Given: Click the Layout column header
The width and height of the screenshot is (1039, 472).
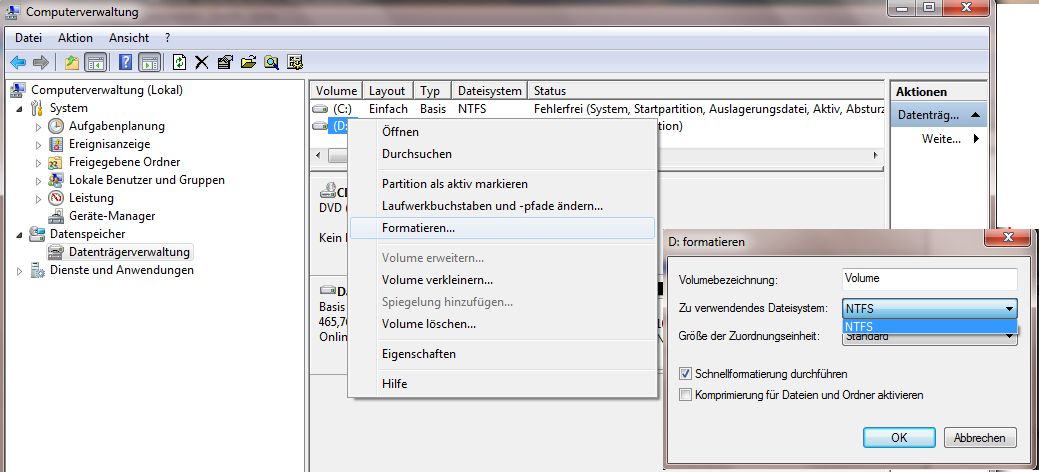Looking at the screenshot, I should 388,90.
